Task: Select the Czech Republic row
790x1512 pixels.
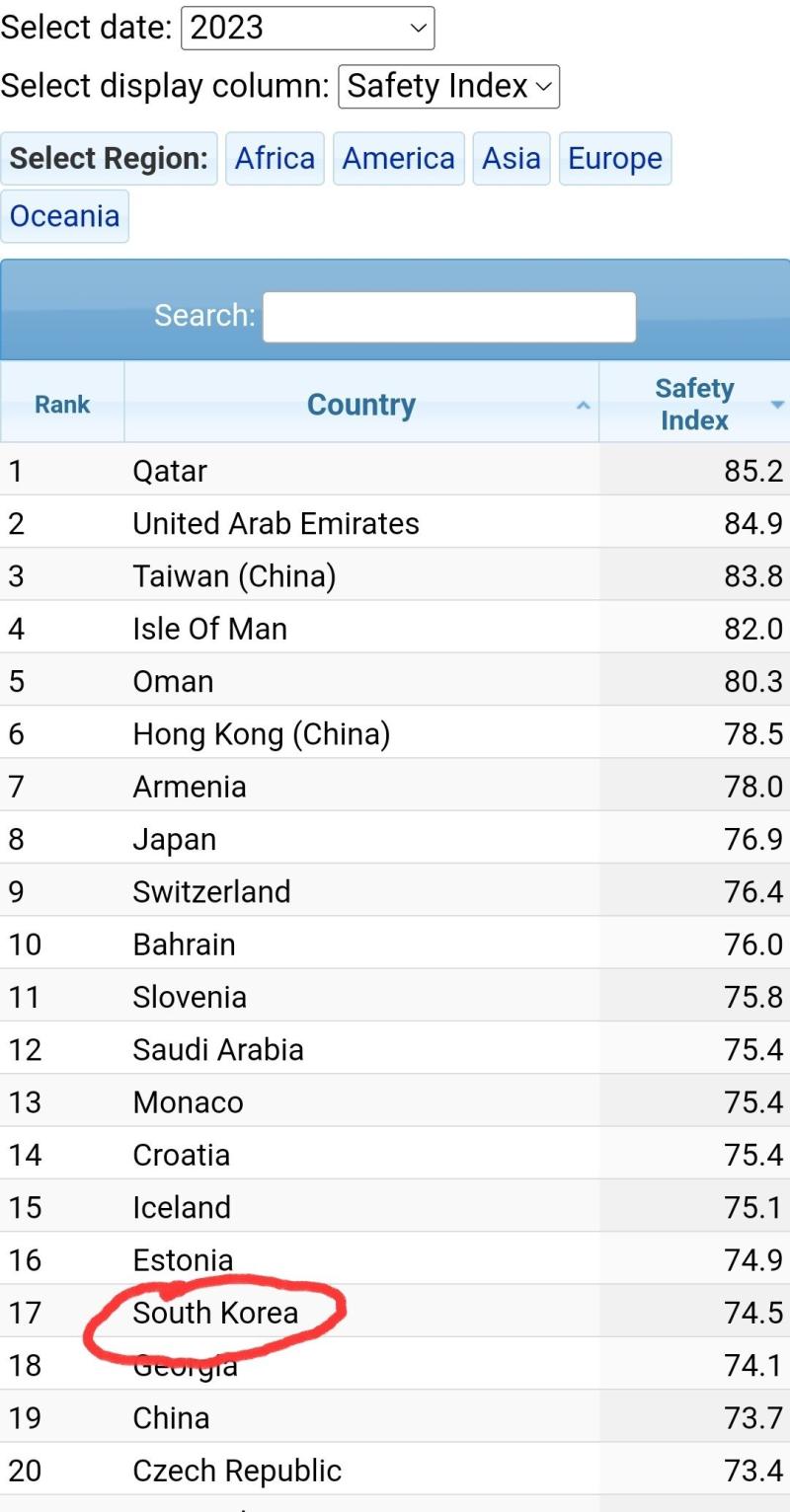Action: click(395, 1470)
